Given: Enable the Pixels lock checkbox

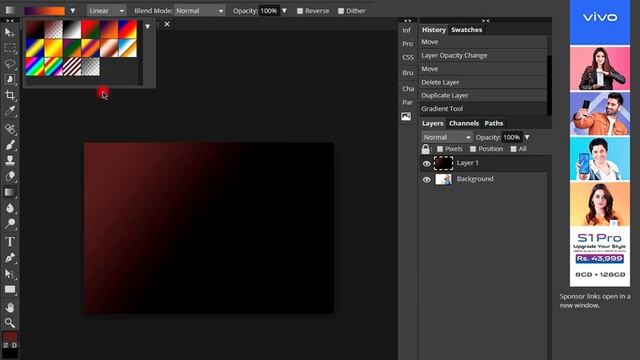Looking at the screenshot, I should 440,149.
